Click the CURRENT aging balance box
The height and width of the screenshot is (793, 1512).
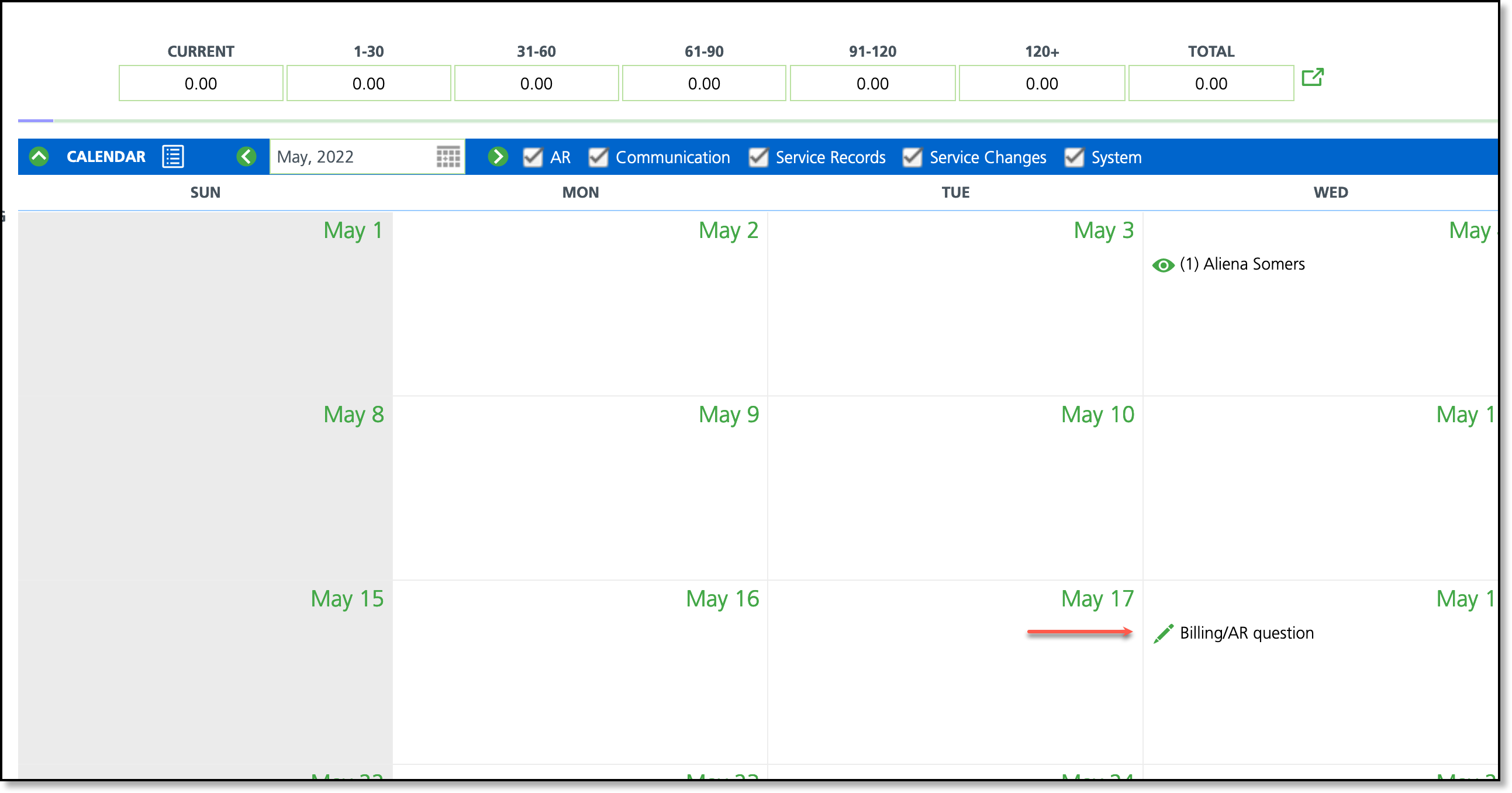[201, 84]
